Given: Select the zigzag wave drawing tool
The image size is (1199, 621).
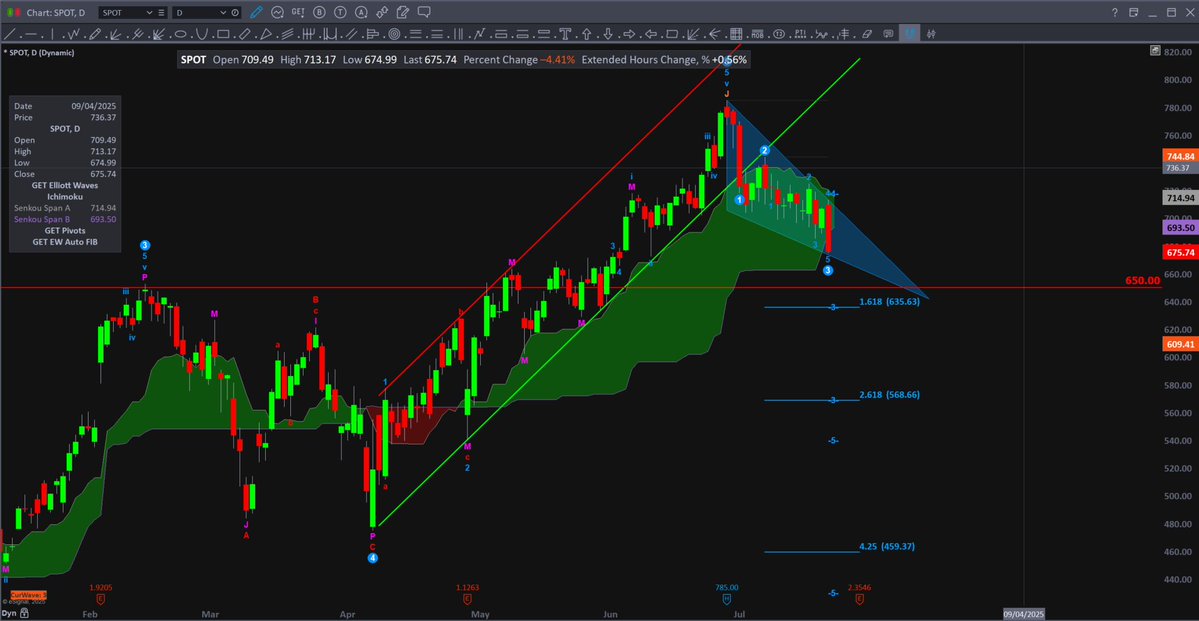Looking at the screenshot, I should [73, 34].
